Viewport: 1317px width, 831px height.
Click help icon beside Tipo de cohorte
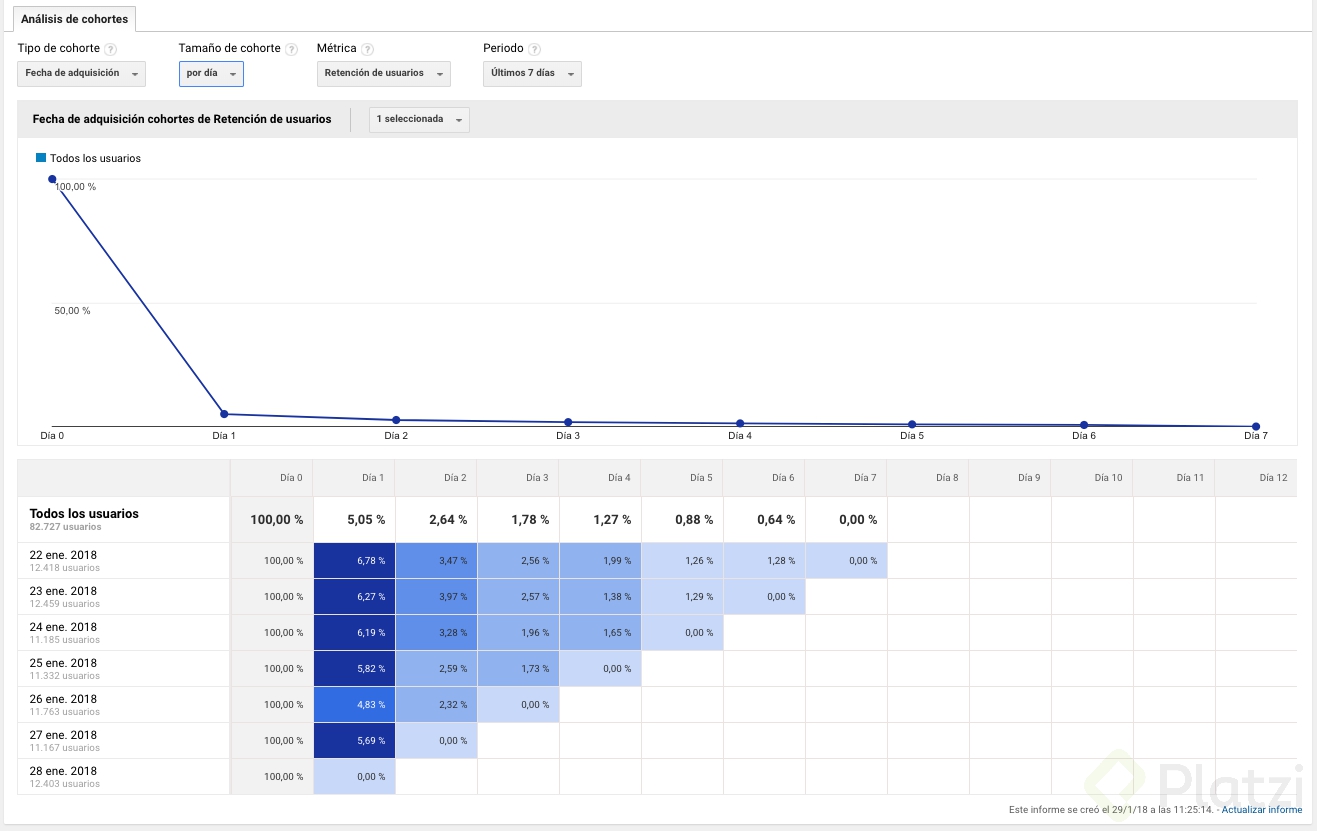(x=111, y=49)
